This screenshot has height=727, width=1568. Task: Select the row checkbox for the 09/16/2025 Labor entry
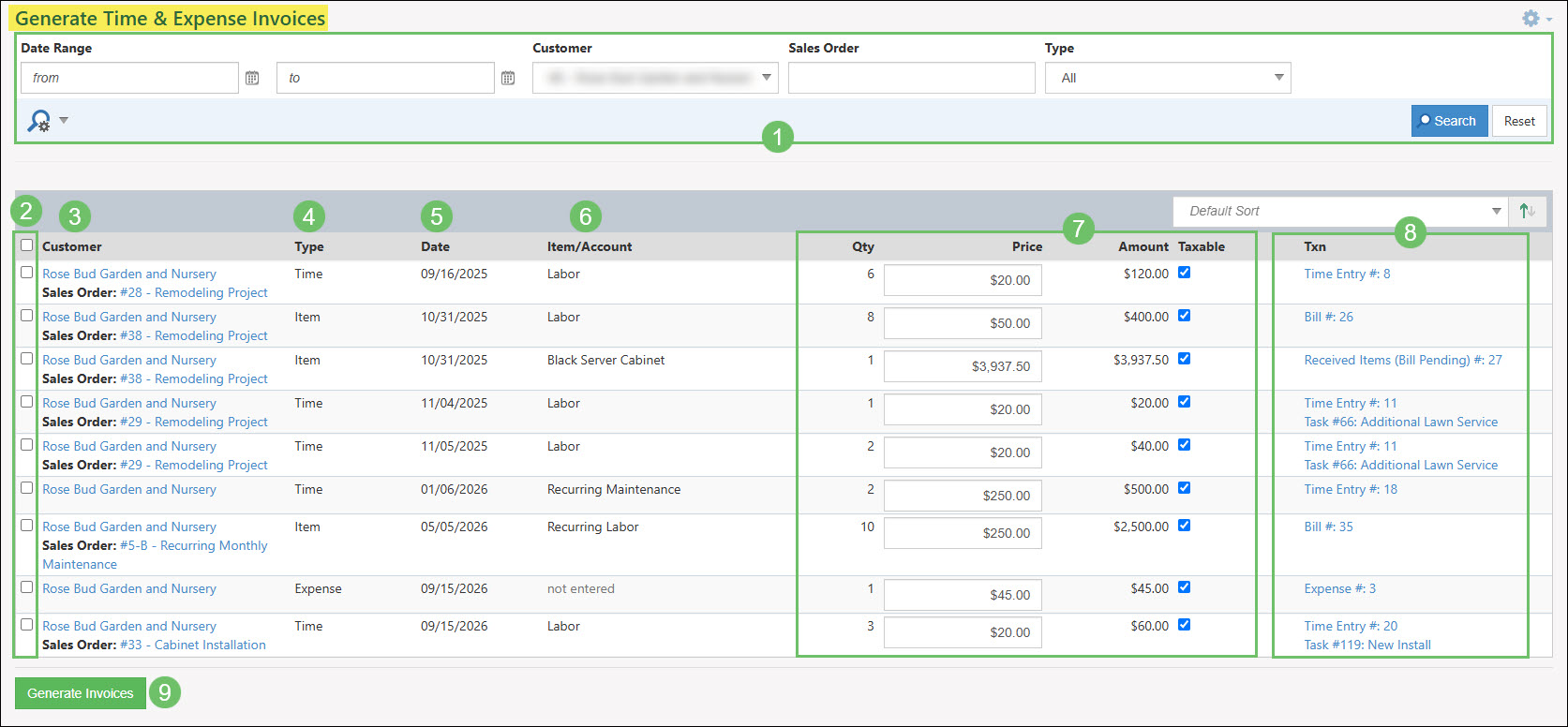(27, 273)
